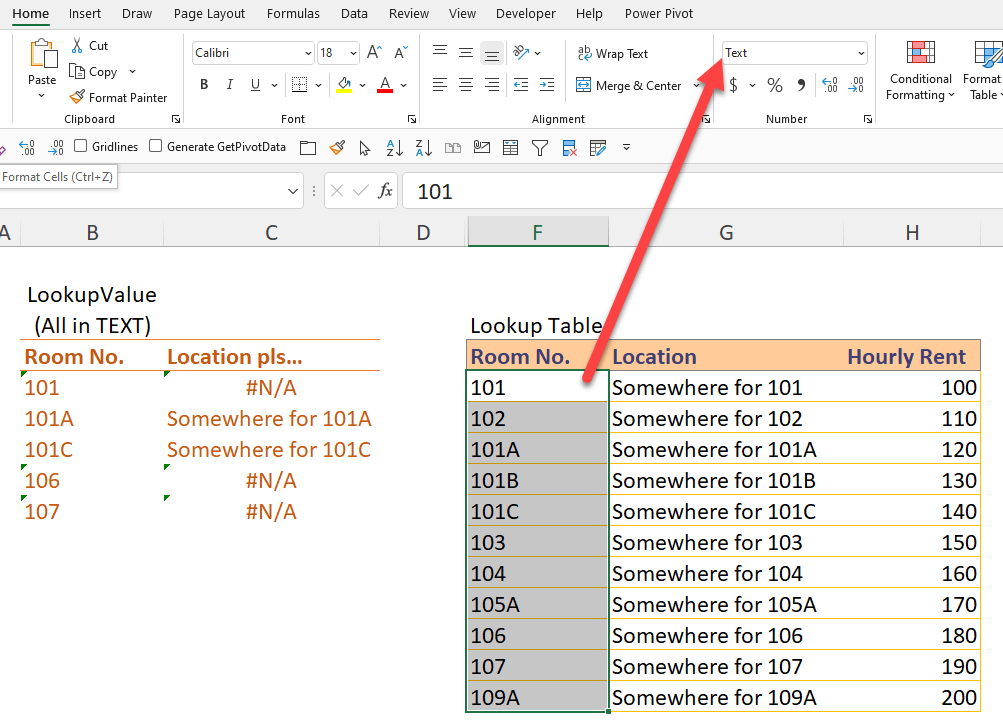The height and width of the screenshot is (721, 1003).
Task: Apply bold formatting from the Font group
Action: pos(203,84)
